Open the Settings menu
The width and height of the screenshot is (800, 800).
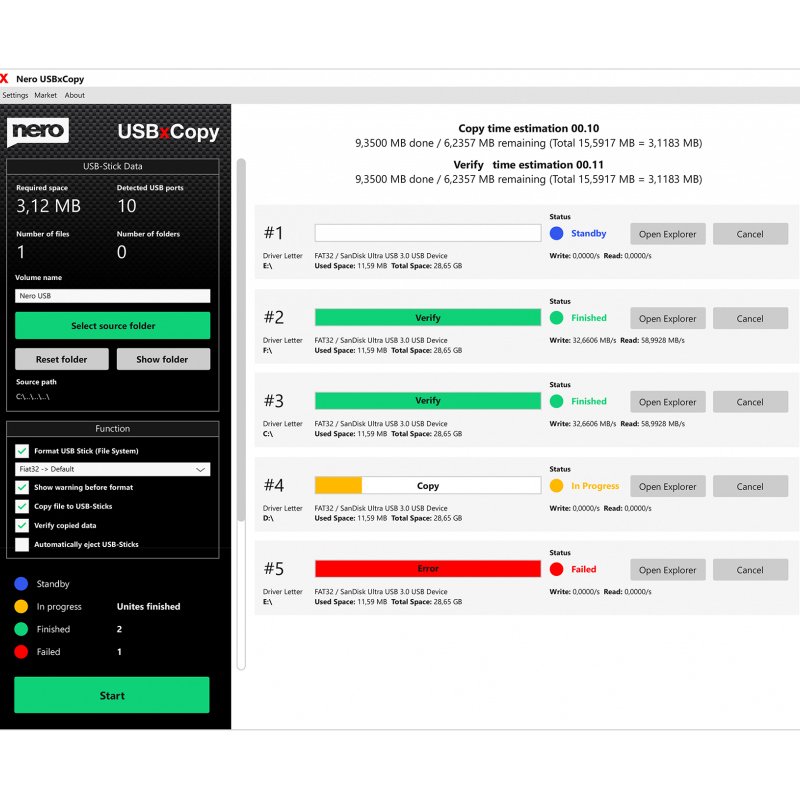[15, 95]
